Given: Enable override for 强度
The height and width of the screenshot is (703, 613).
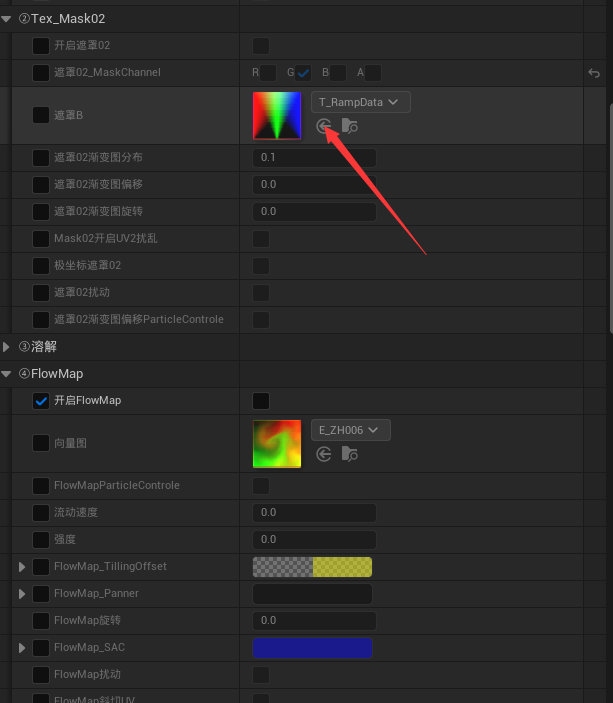Looking at the screenshot, I should pyautogui.click(x=41, y=540).
